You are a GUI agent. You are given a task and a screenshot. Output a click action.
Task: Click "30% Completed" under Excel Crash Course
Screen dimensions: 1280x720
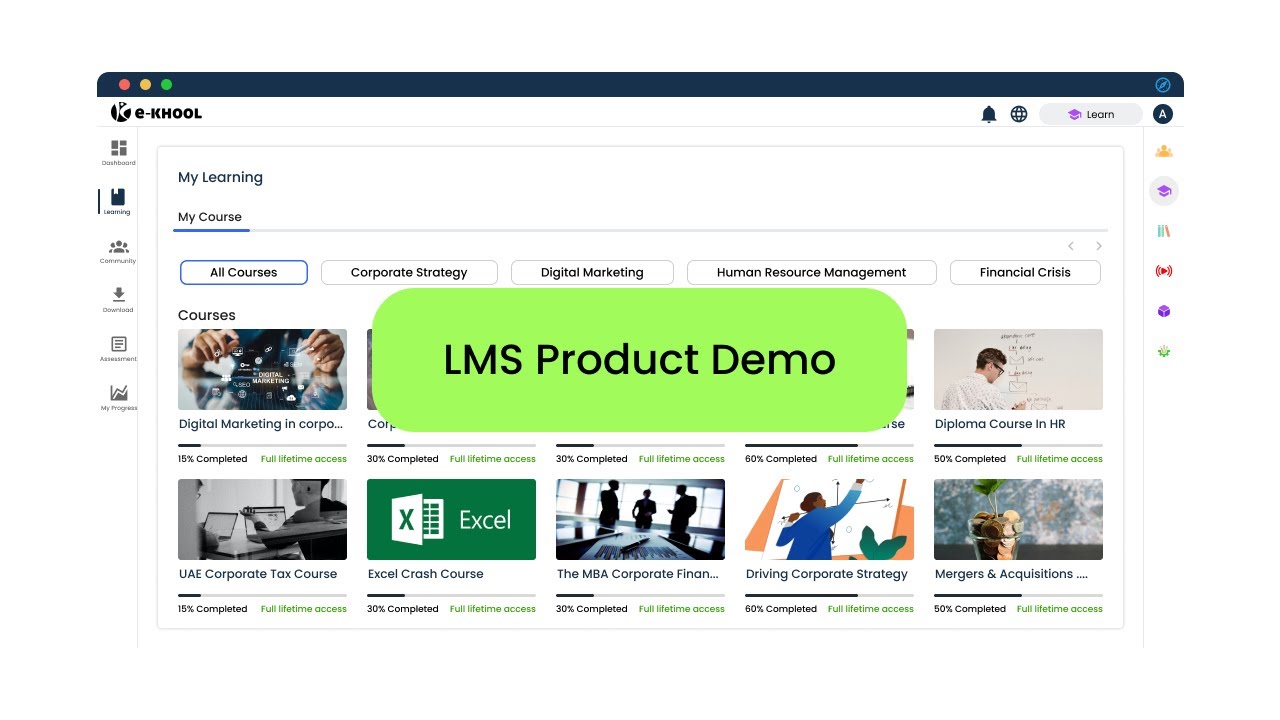(x=403, y=609)
